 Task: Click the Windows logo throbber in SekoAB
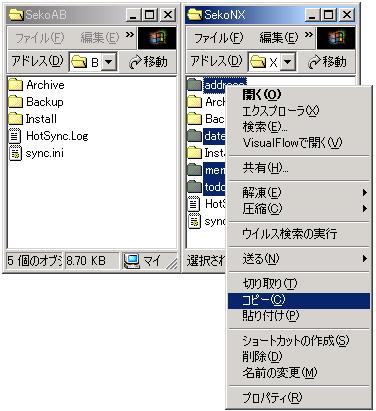coord(157,38)
